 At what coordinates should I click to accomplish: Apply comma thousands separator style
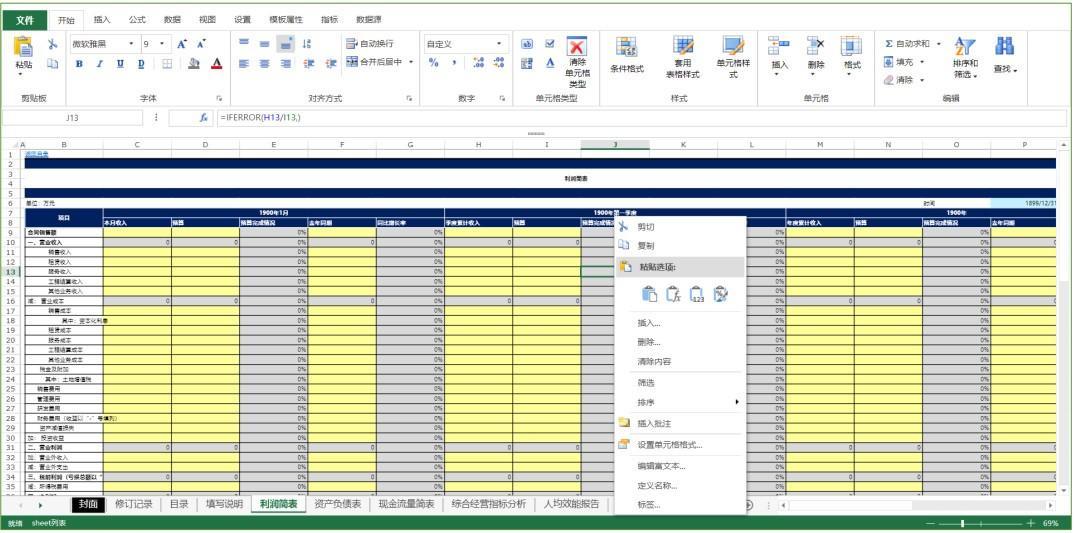click(453, 63)
